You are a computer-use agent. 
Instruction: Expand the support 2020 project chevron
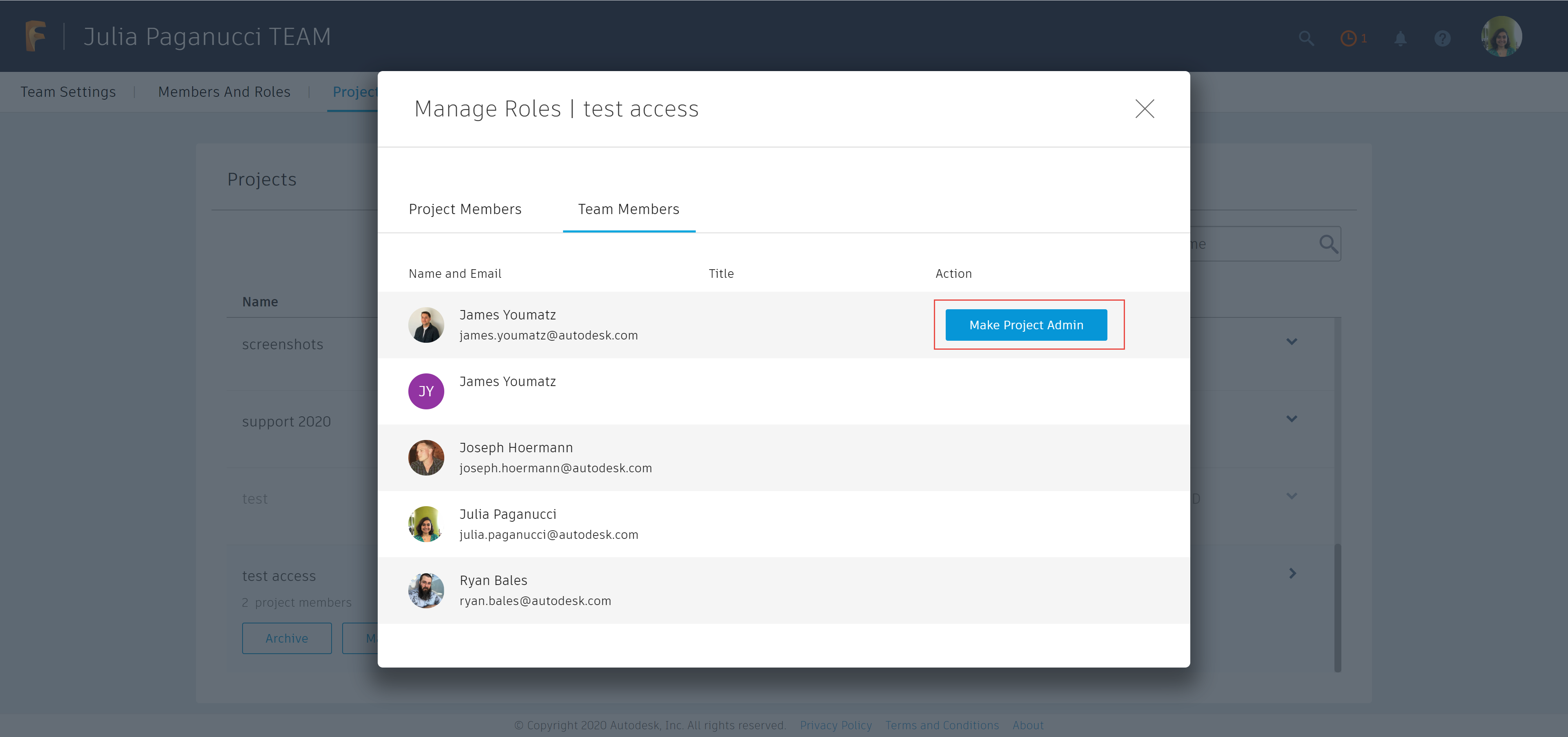click(x=1292, y=418)
